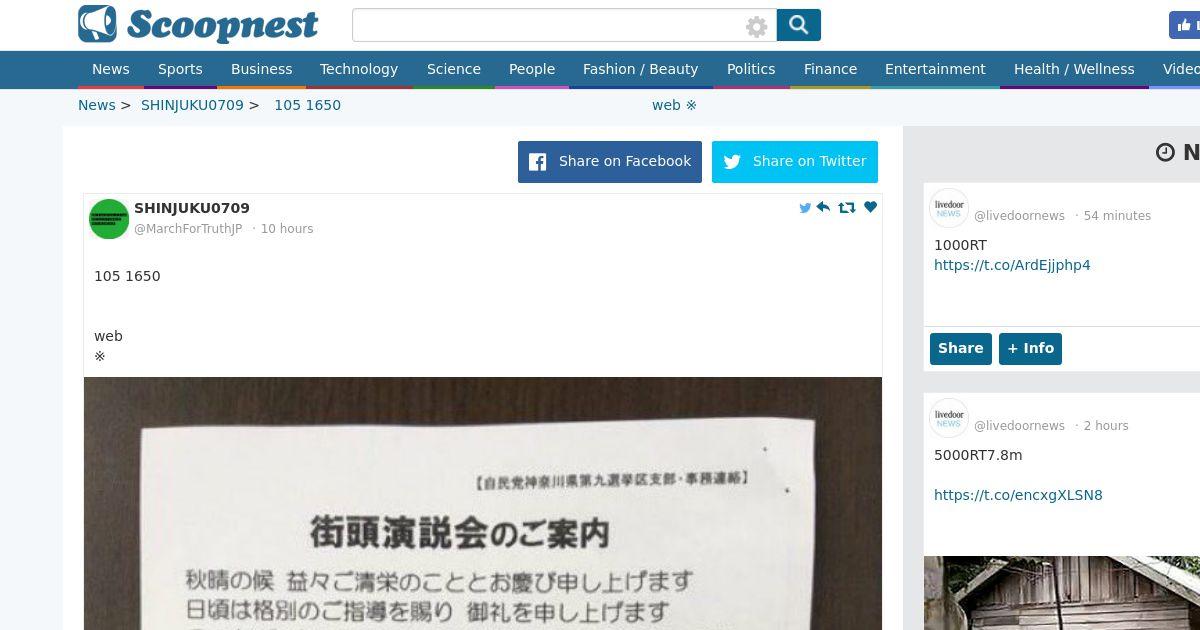1200x630 pixels.
Task: Open search settings gear icon
Action: [x=757, y=27]
